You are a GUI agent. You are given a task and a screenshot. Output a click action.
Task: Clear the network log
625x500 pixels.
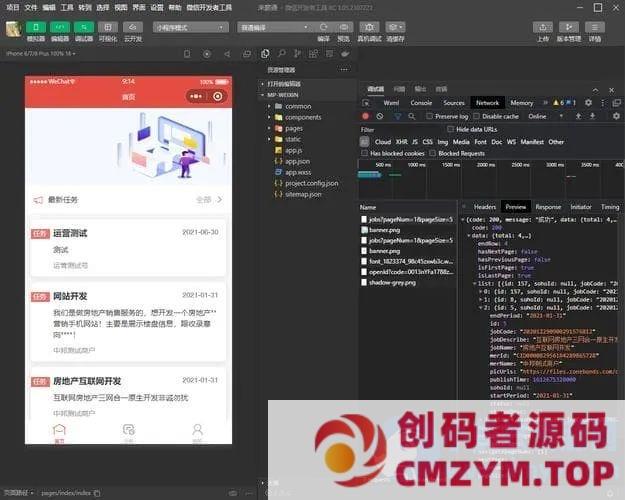(380, 116)
